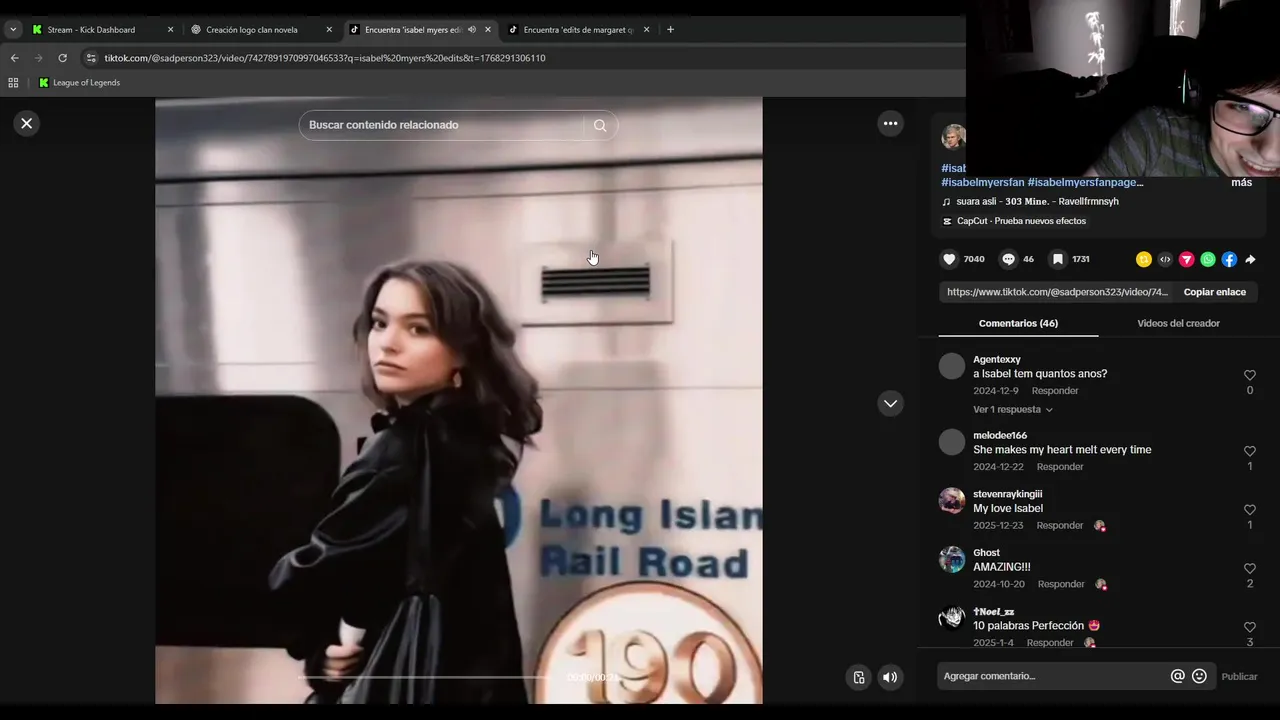This screenshot has height=720, width=1280.
Task: Save video with bookmark icon
Action: click(1057, 259)
